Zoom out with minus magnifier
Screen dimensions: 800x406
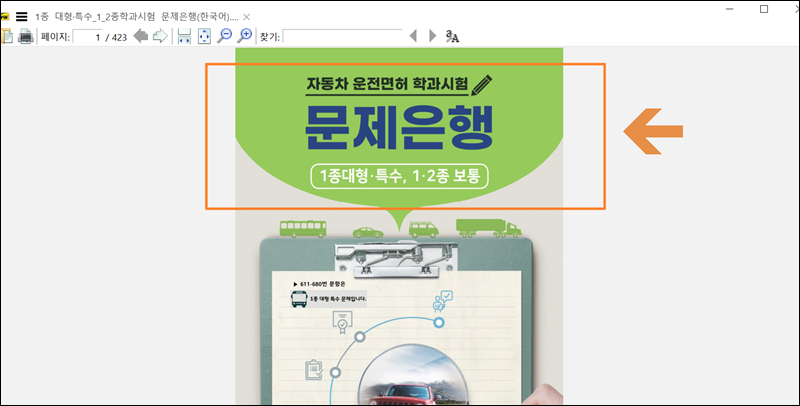tap(224, 35)
